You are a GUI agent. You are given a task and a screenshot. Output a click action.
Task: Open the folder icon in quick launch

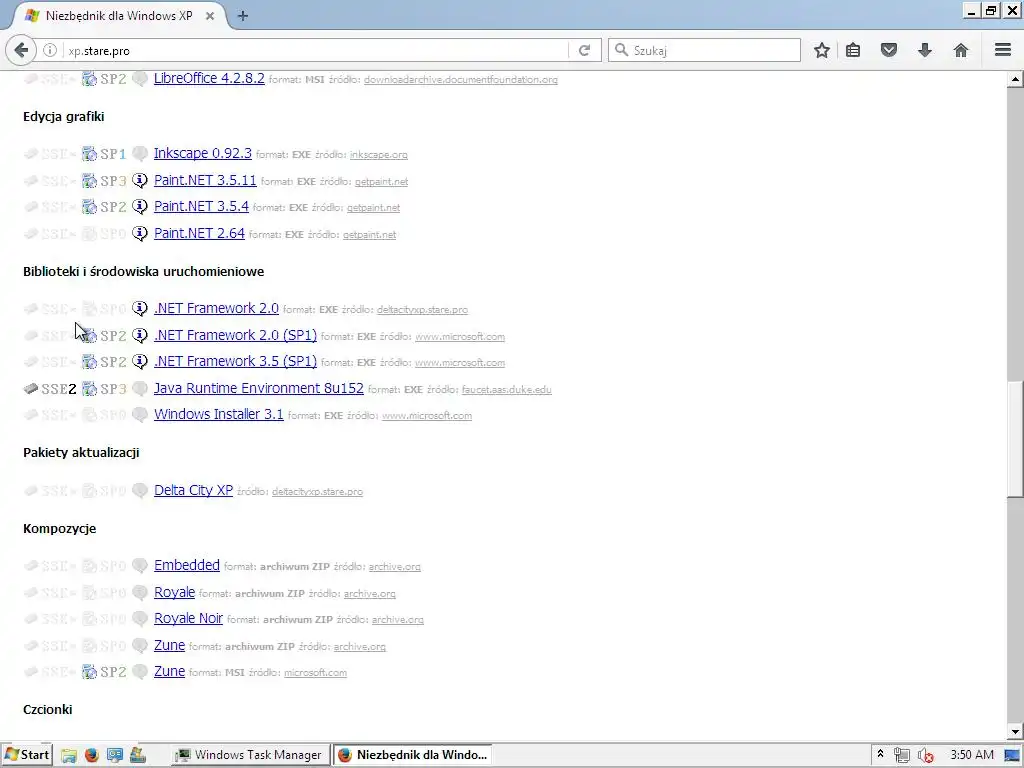69,755
